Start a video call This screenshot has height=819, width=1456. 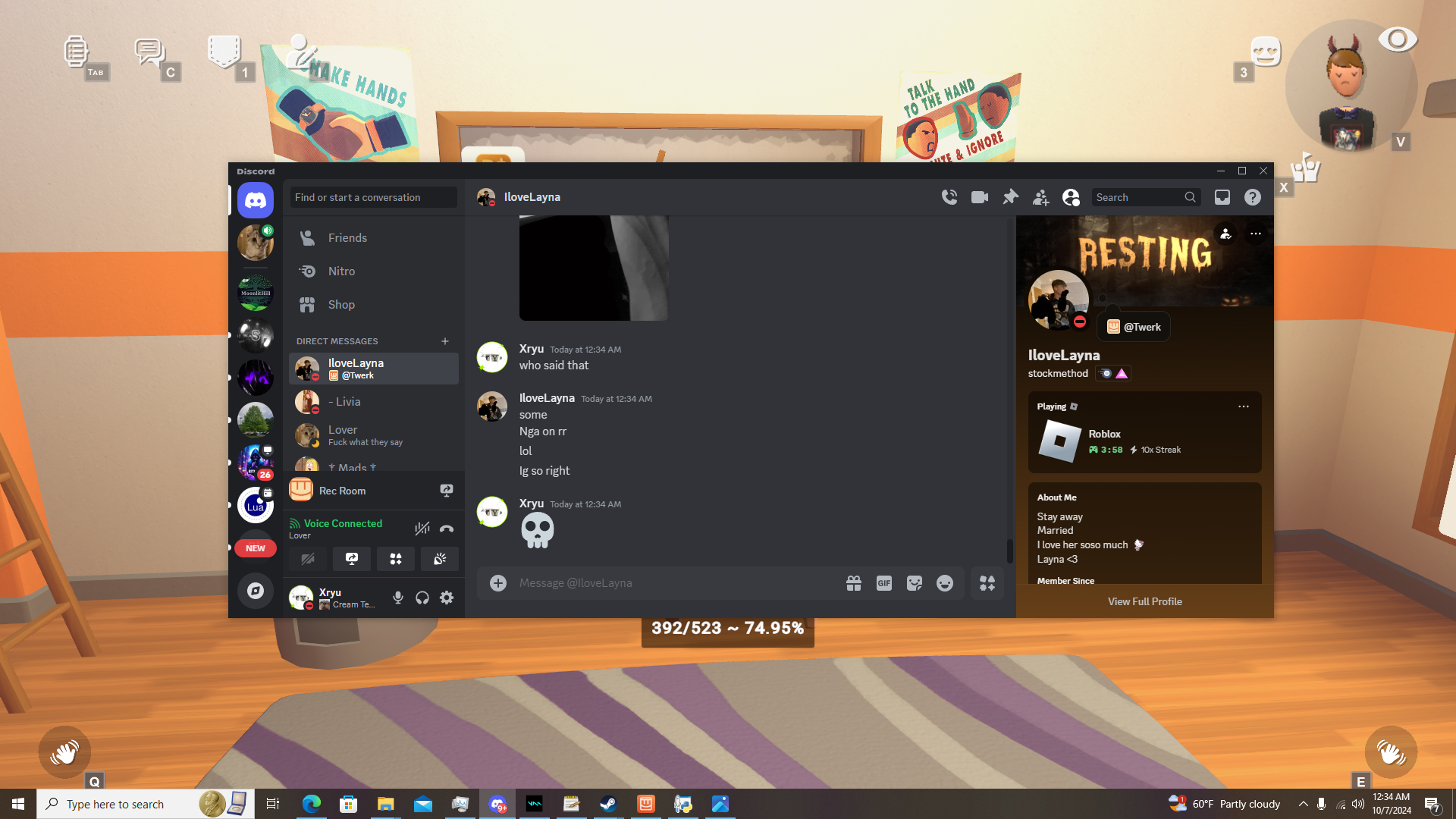pyautogui.click(x=980, y=197)
